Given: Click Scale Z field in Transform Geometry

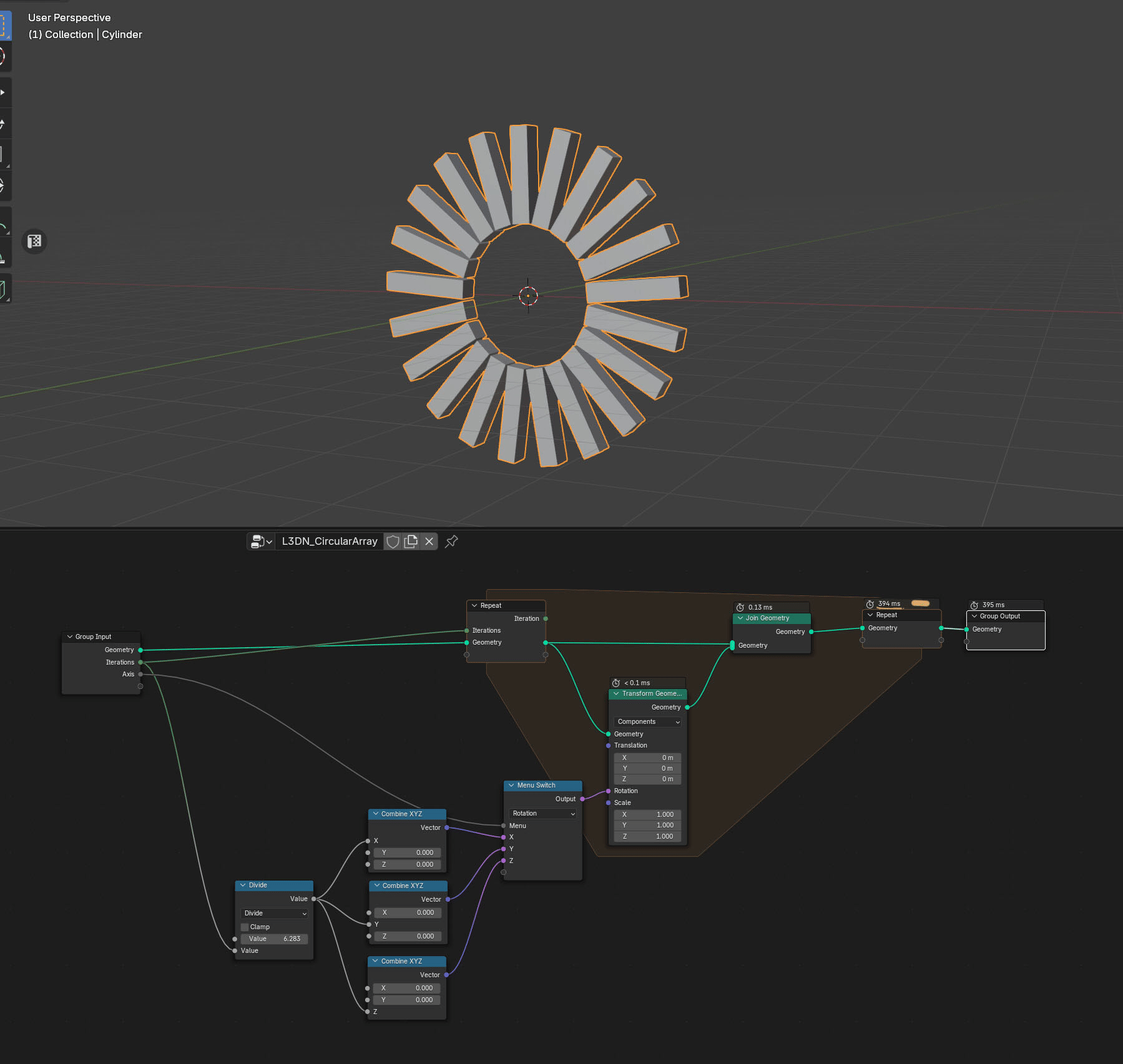Looking at the screenshot, I should point(648,836).
